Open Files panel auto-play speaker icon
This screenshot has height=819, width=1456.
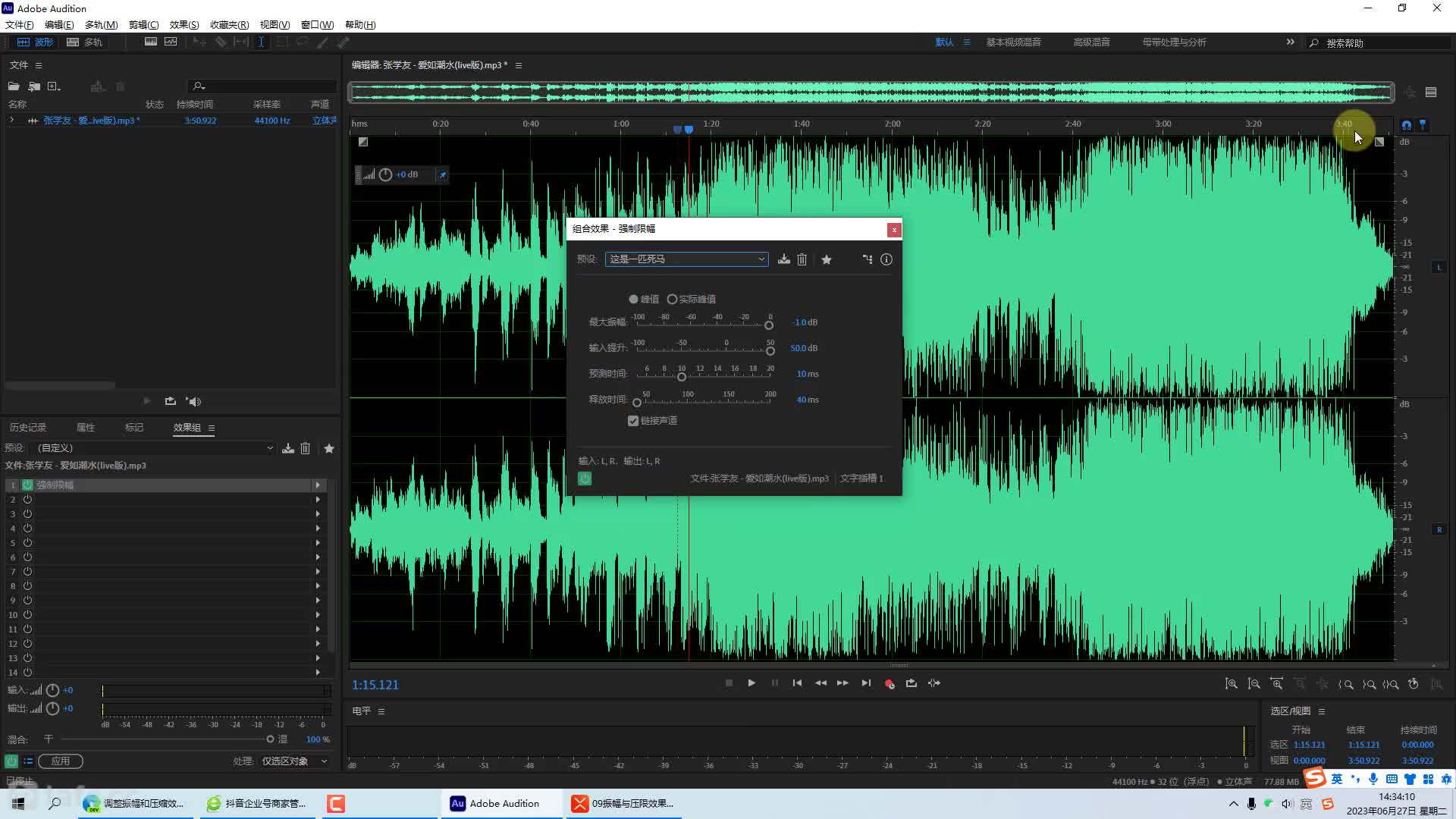pyautogui.click(x=194, y=402)
